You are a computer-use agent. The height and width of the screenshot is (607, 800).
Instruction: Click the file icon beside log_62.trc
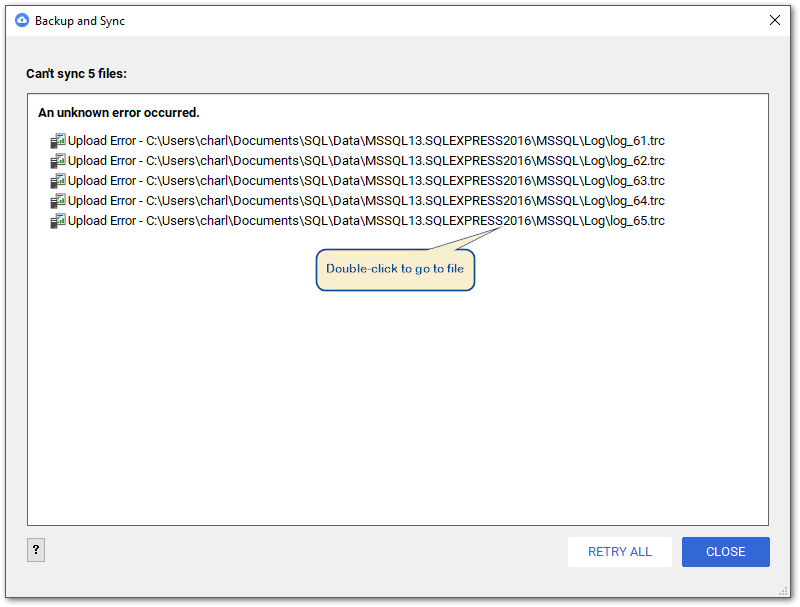(58, 161)
